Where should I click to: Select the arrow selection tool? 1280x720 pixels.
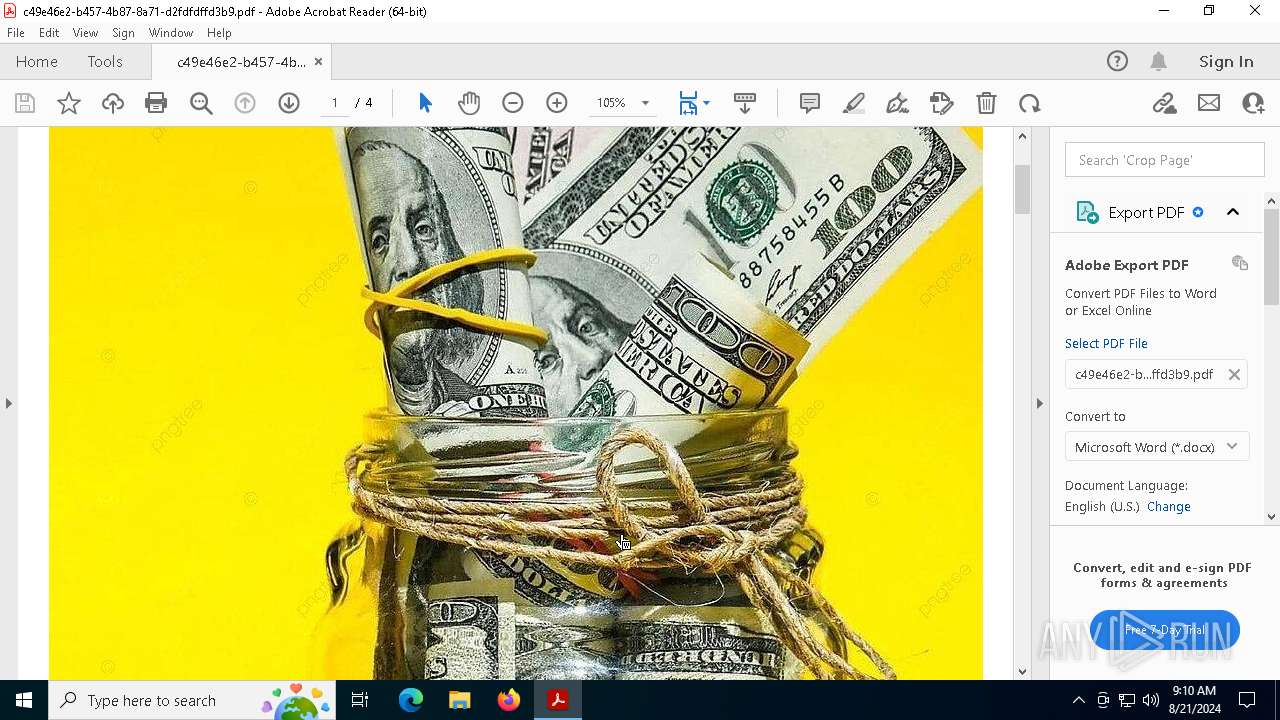(425, 103)
